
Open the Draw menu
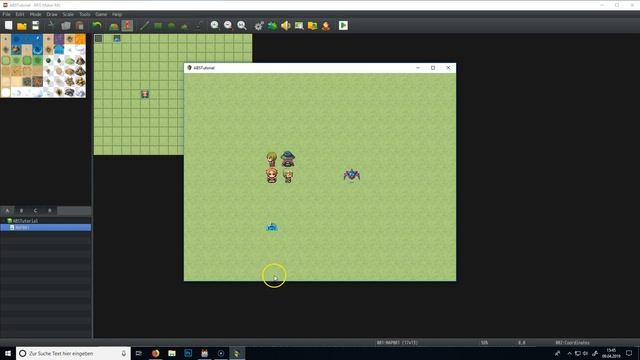52,14
